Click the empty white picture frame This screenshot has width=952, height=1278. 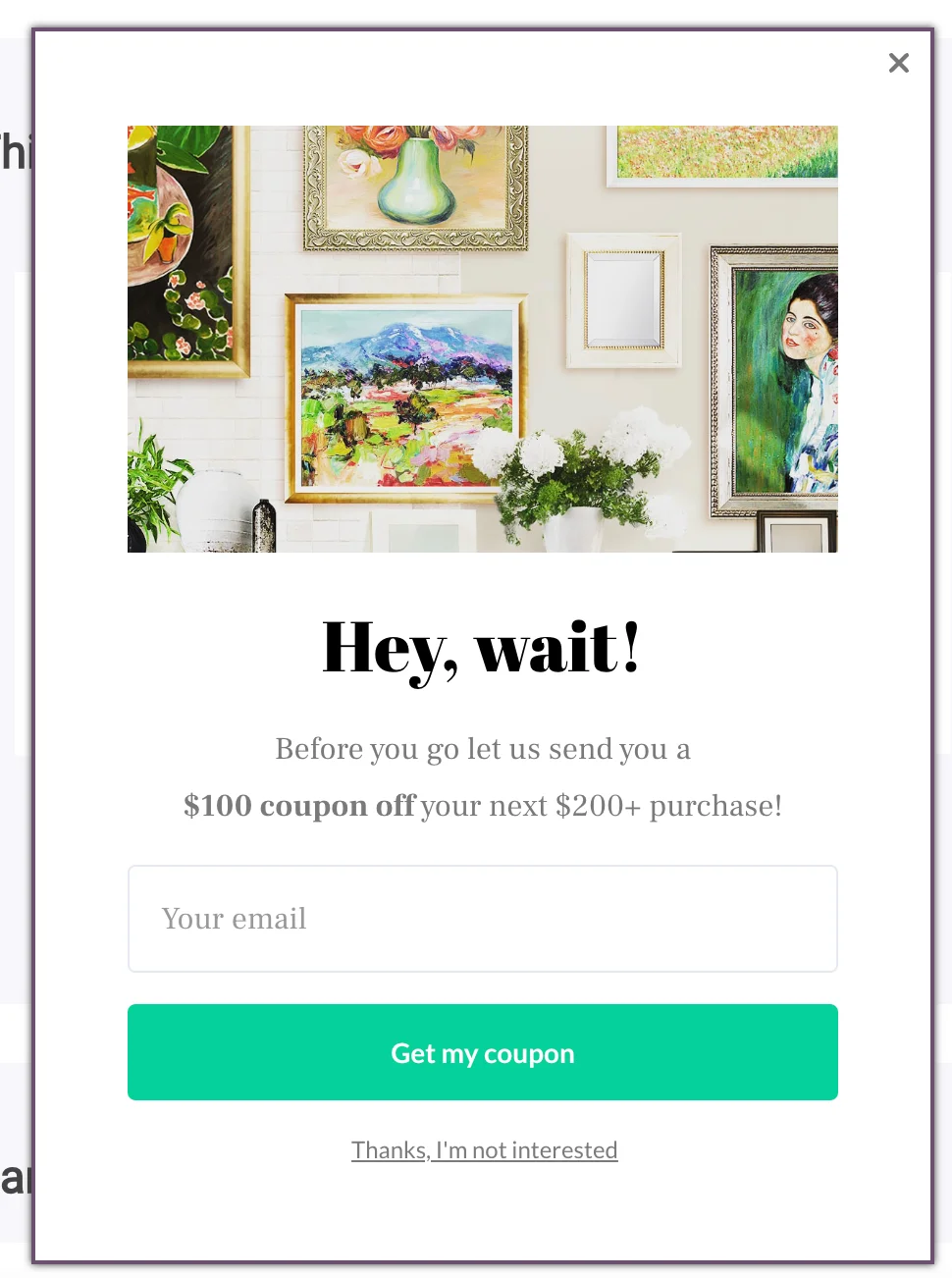pyautogui.click(x=625, y=299)
